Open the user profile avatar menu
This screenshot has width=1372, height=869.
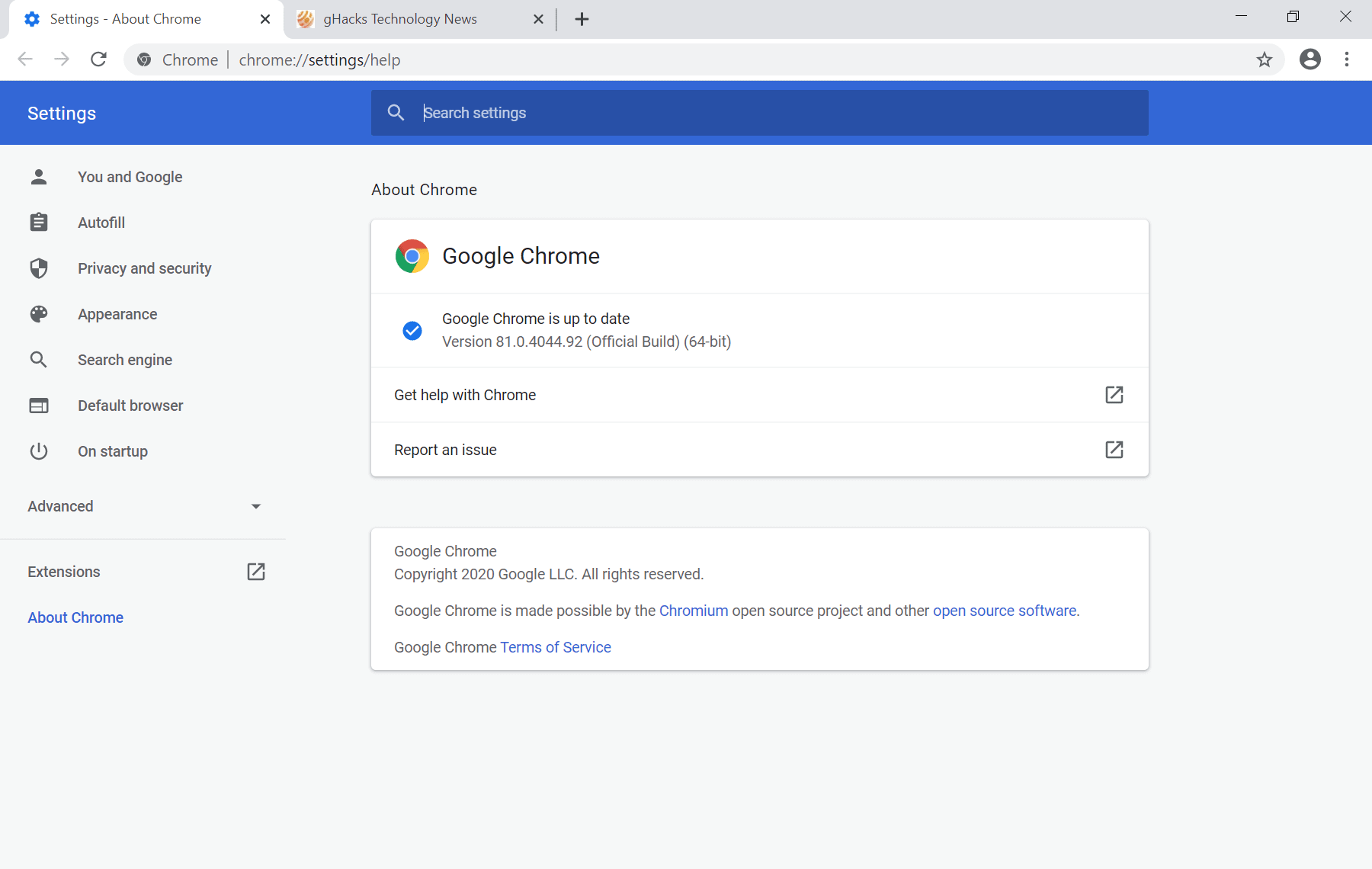click(x=1310, y=59)
